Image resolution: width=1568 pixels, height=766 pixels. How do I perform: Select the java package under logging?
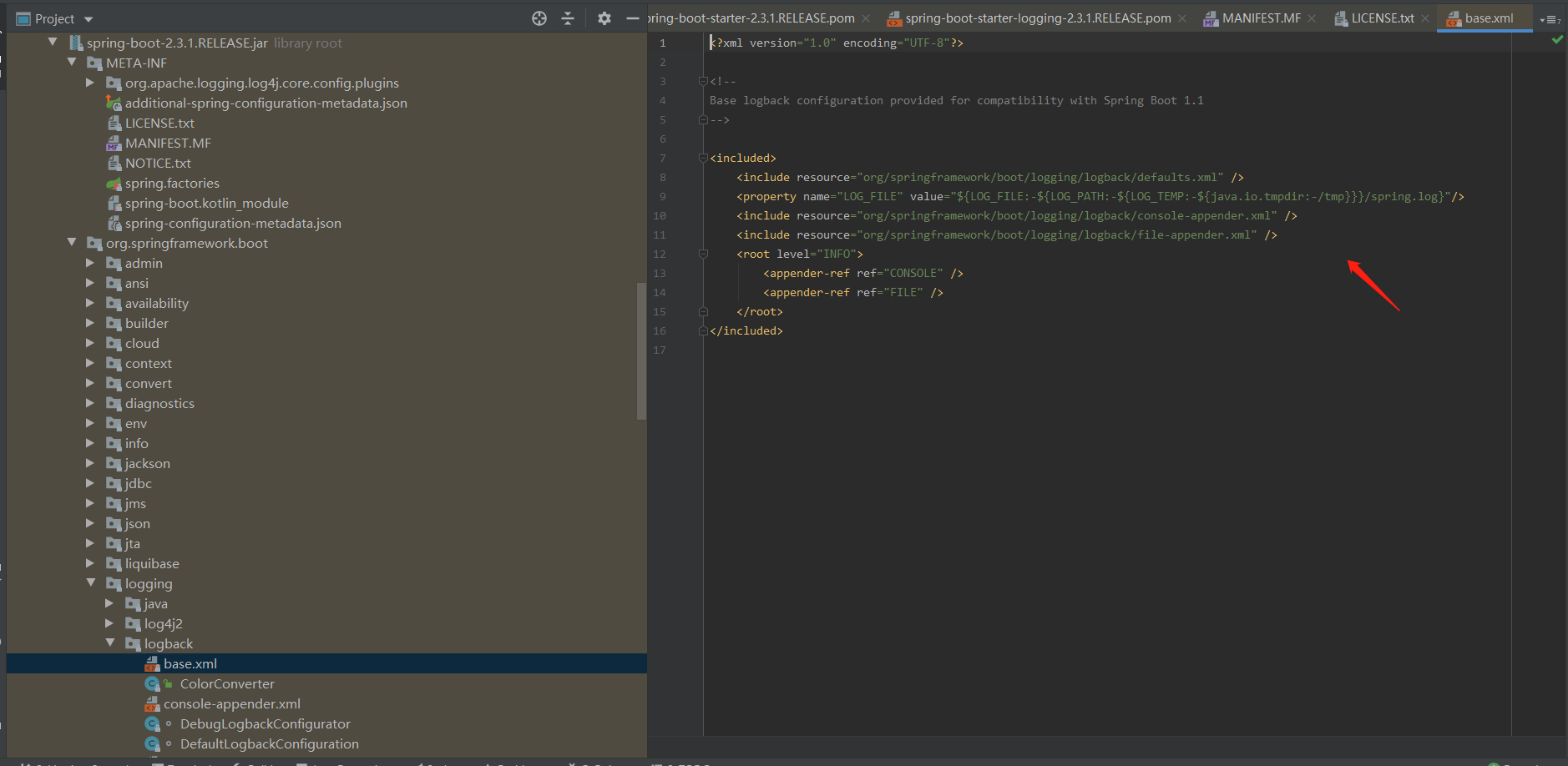click(x=156, y=603)
